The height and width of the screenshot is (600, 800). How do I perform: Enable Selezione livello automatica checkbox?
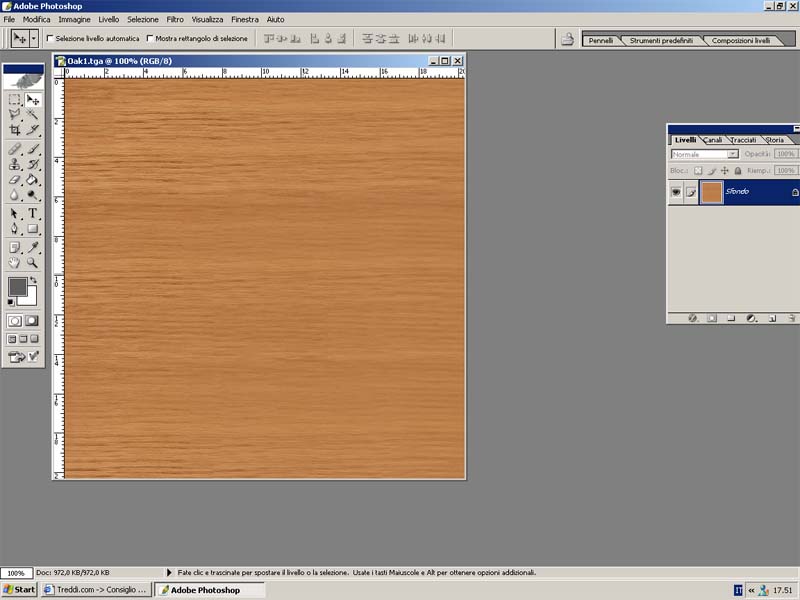pyautogui.click(x=50, y=39)
